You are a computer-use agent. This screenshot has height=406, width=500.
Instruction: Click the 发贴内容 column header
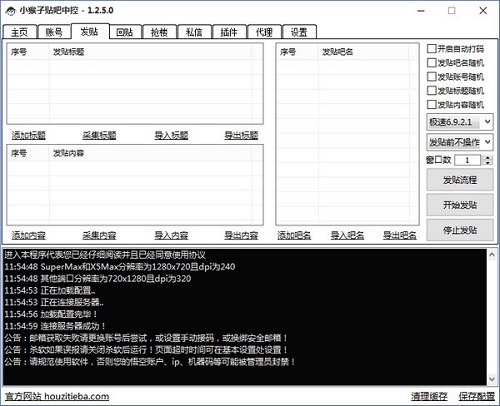(150, 153)
